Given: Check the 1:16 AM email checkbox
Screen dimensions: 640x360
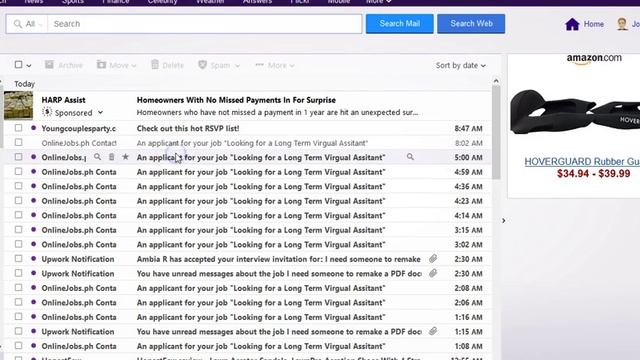Looking at the screenshot, I should 18,316.
